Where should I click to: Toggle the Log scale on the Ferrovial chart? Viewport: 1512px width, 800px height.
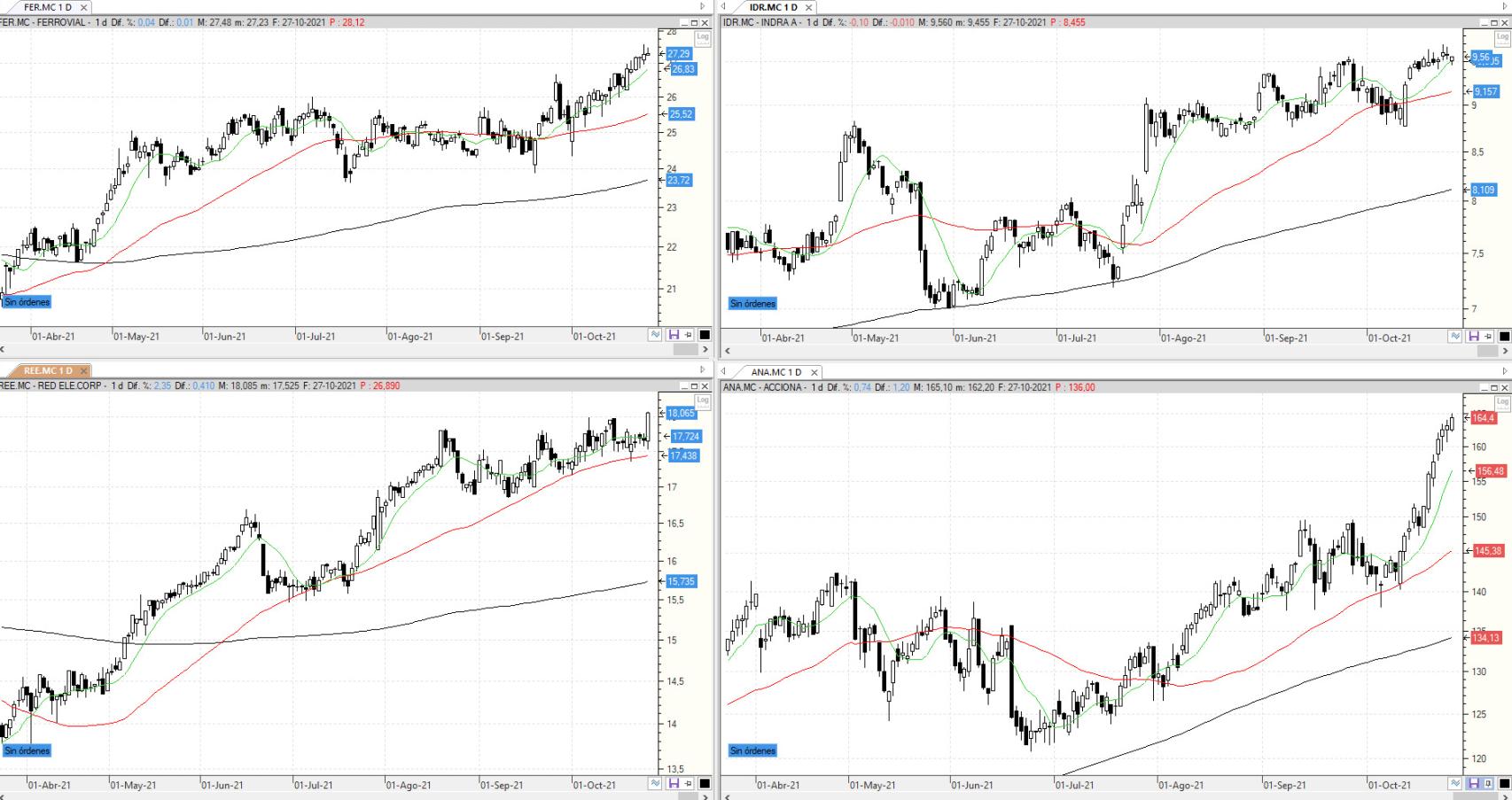[x=703, y=37]
